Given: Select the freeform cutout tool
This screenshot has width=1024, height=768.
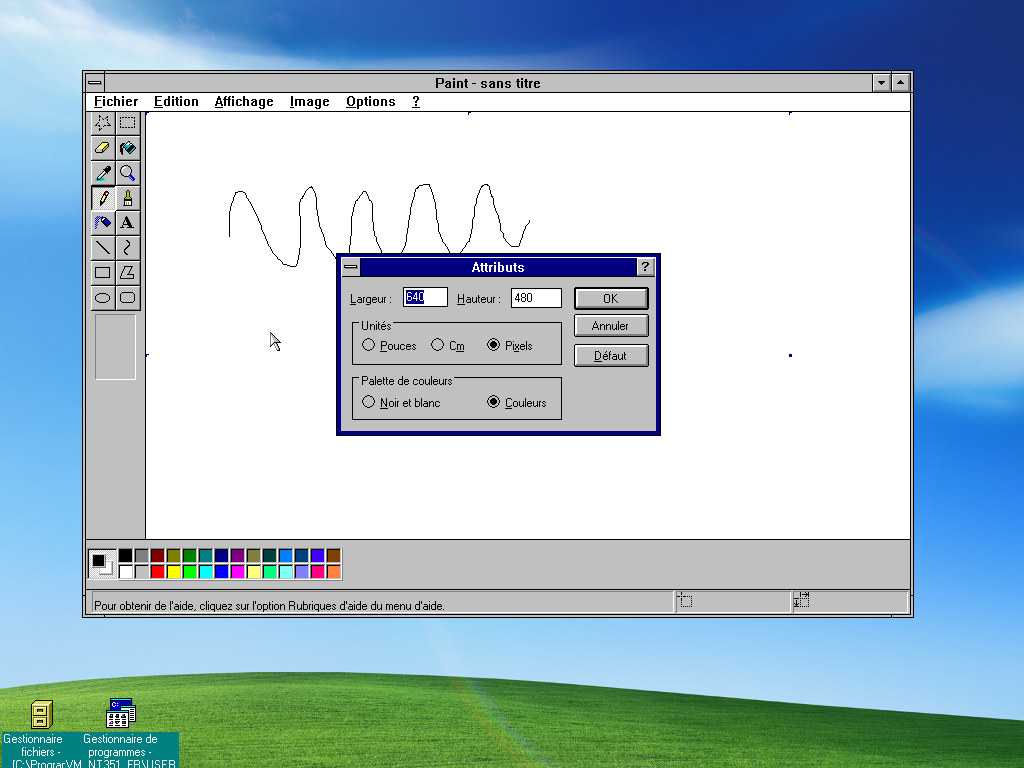Looking at the screenshot, I should pos(103,122).
